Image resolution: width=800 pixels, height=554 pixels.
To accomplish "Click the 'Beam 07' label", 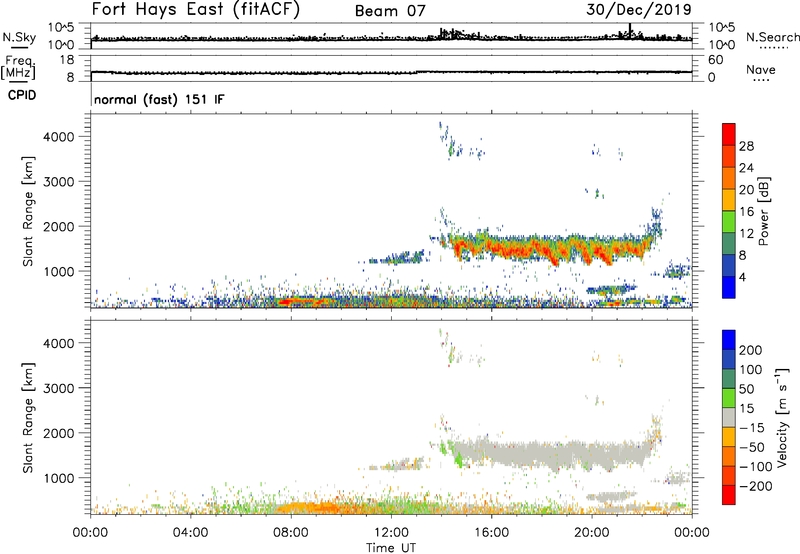I will (x=390, y=11).
